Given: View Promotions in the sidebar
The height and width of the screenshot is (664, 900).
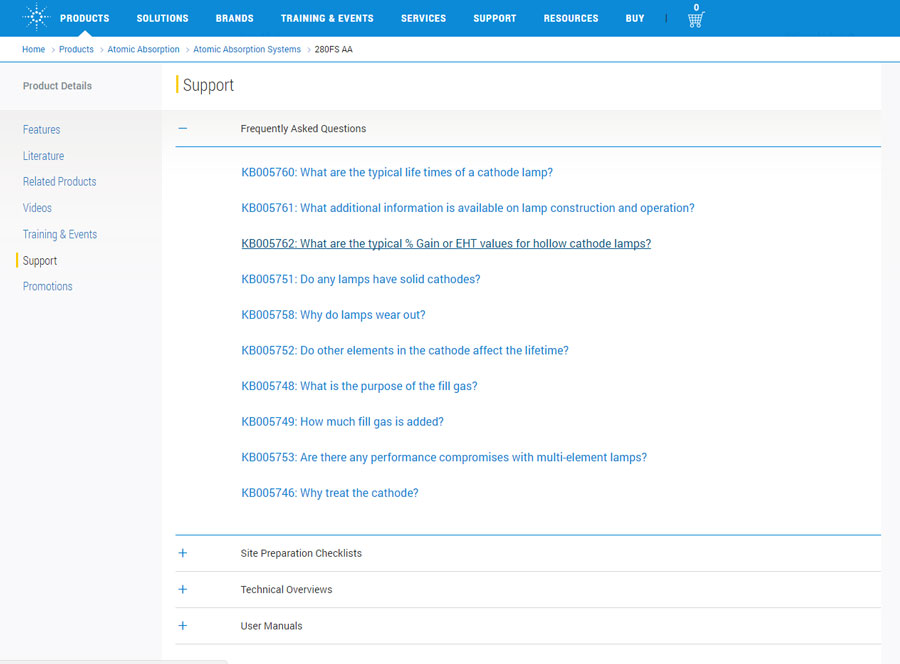Looking at the screenshot, I should click(x=47, y=286).
